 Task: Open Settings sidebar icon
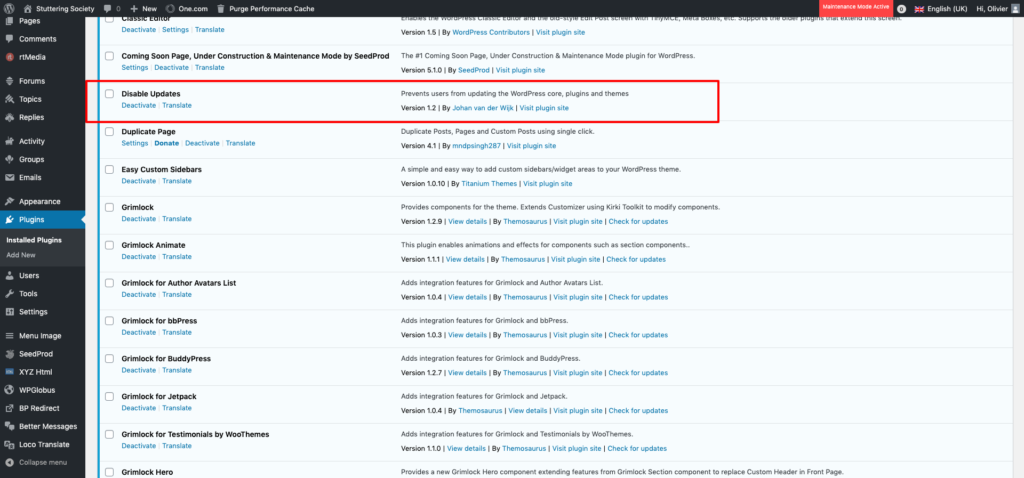(x=9, y=312)
